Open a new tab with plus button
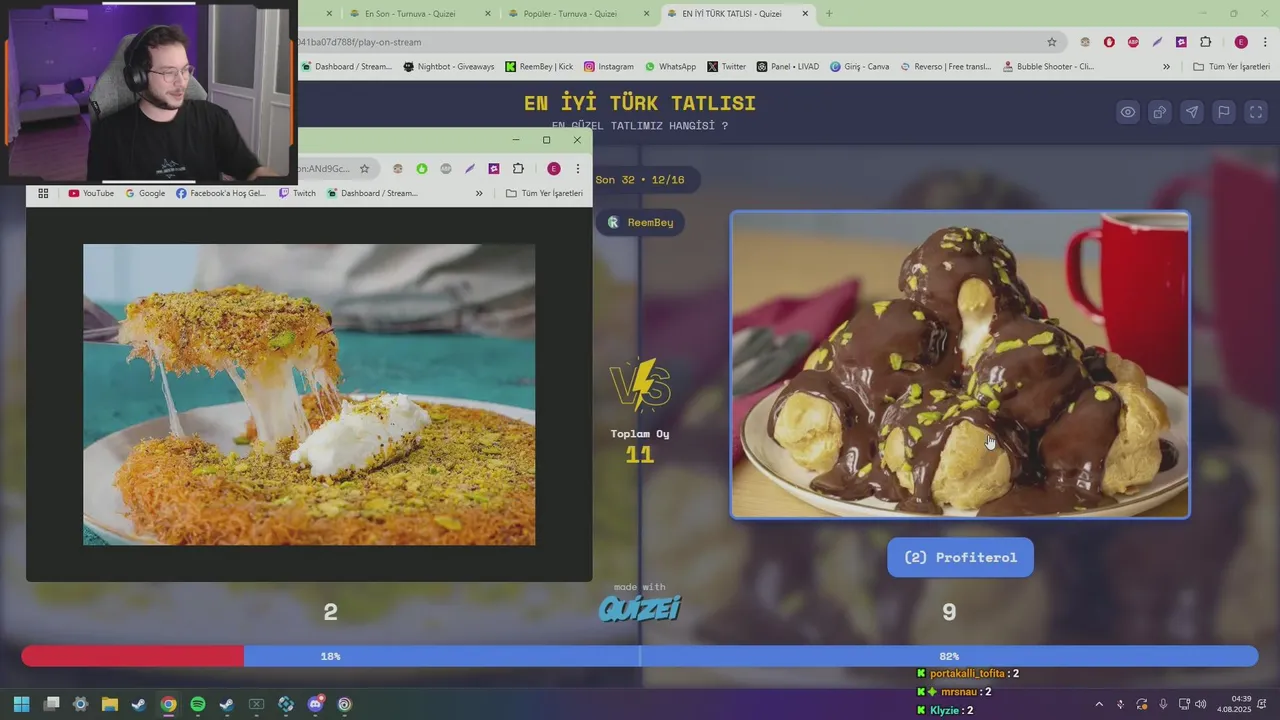Screen dimensions: 1280x720 [828, 14]
